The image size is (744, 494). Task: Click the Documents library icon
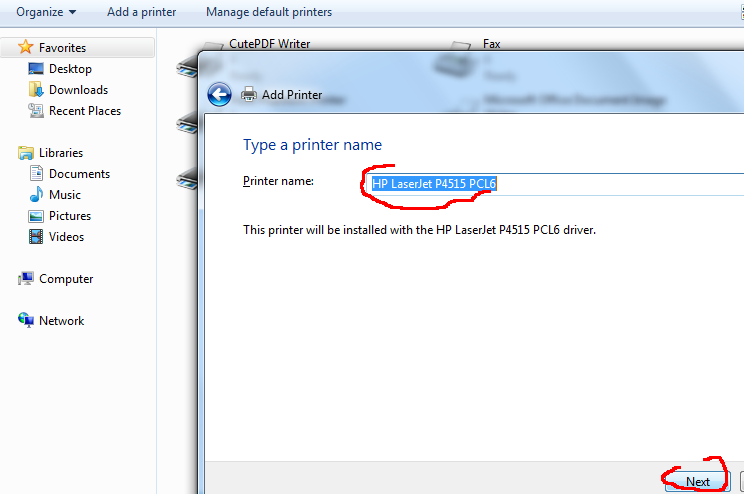pos(36,173)
